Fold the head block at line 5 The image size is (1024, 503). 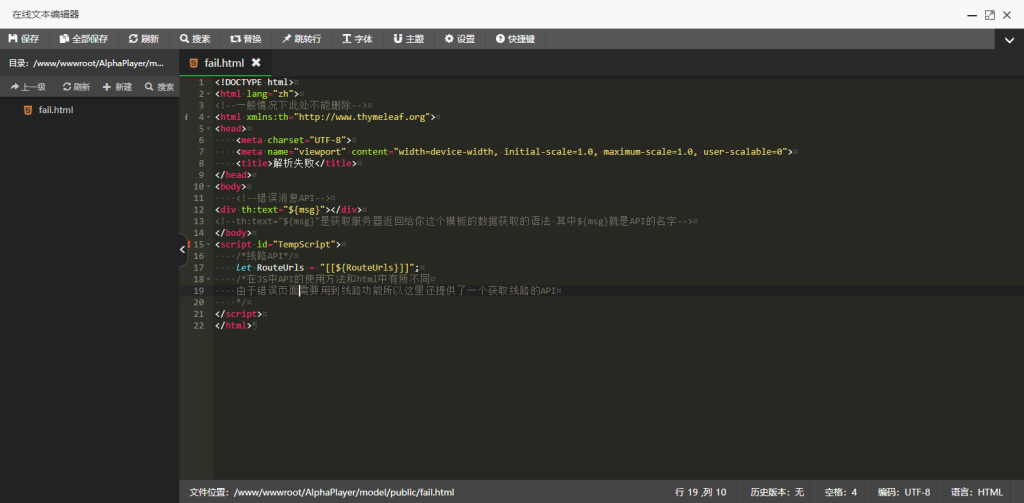(x=208, y=129)
